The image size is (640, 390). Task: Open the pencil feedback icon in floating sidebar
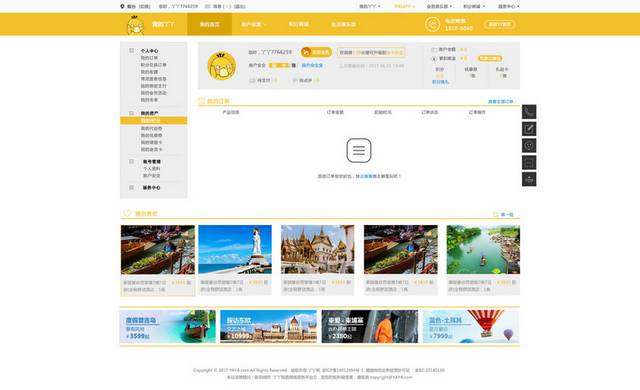coord(529,129)
